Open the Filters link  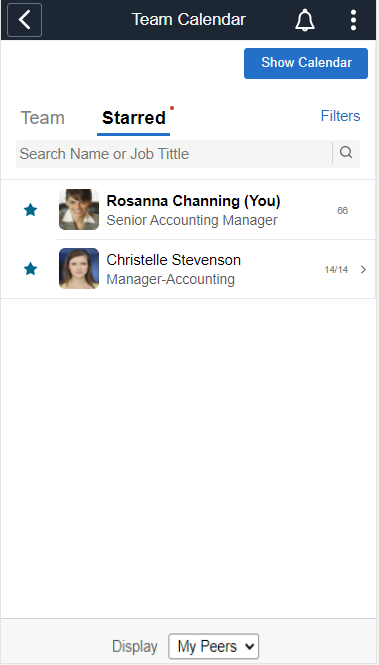340,116
